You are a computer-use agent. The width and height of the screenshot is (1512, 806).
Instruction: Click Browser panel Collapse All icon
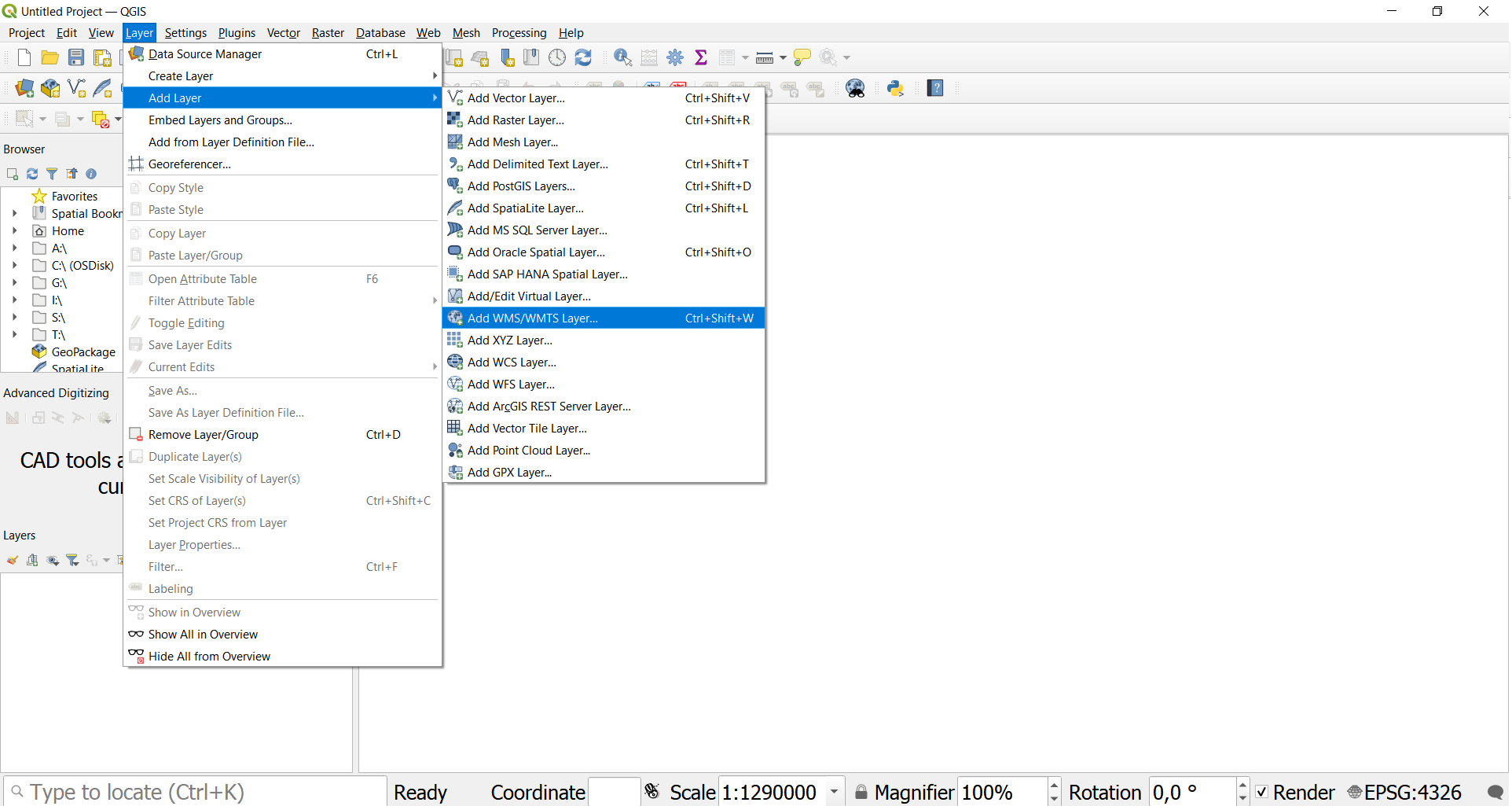[x=72, y=174]
